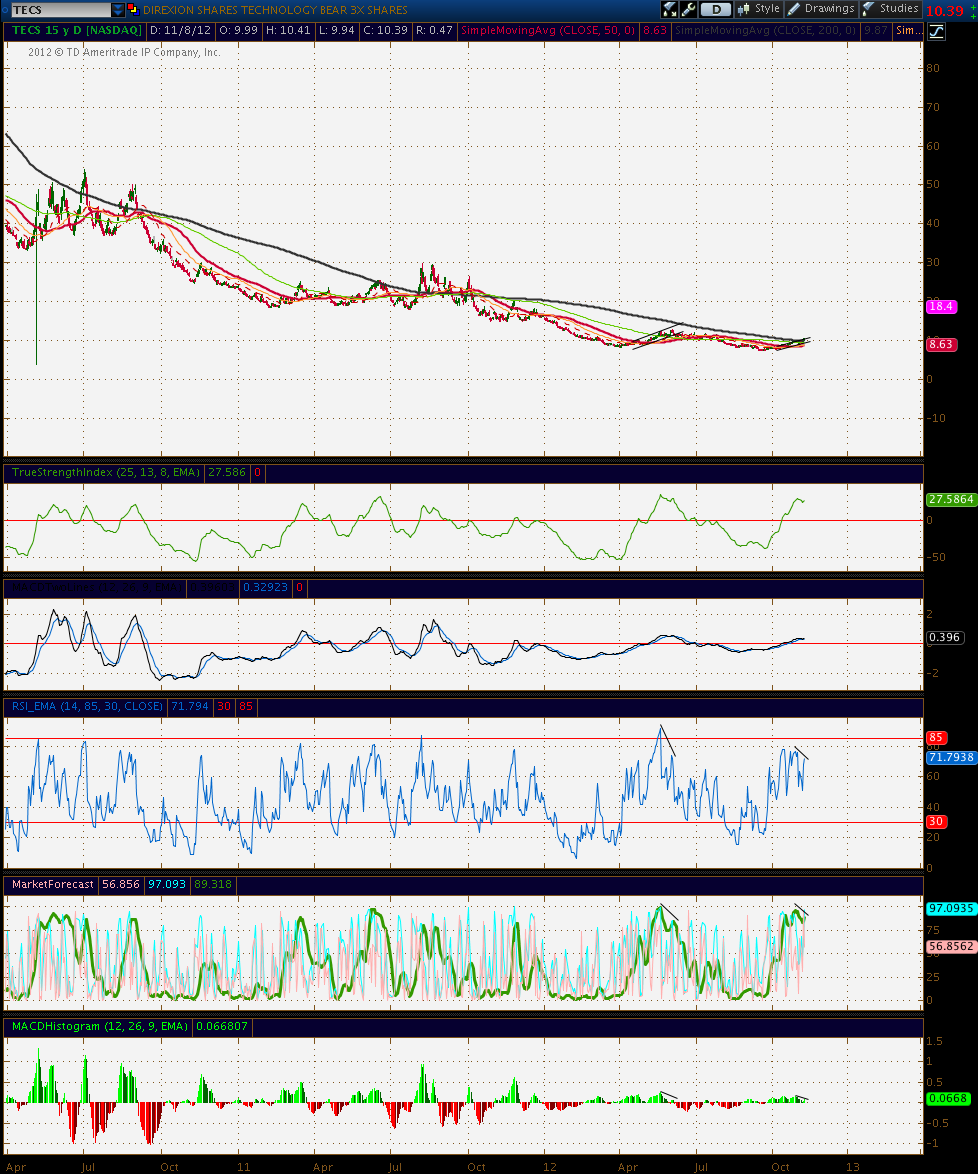Viewport: 978px width, 1174px height.
Task: Click the open value O: 9.99
Action: (x=238, y=31)
